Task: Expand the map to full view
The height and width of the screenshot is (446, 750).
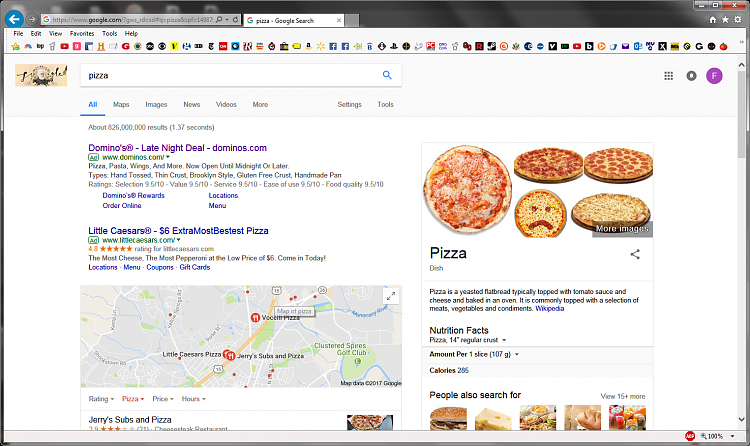Action: point(391,296)
